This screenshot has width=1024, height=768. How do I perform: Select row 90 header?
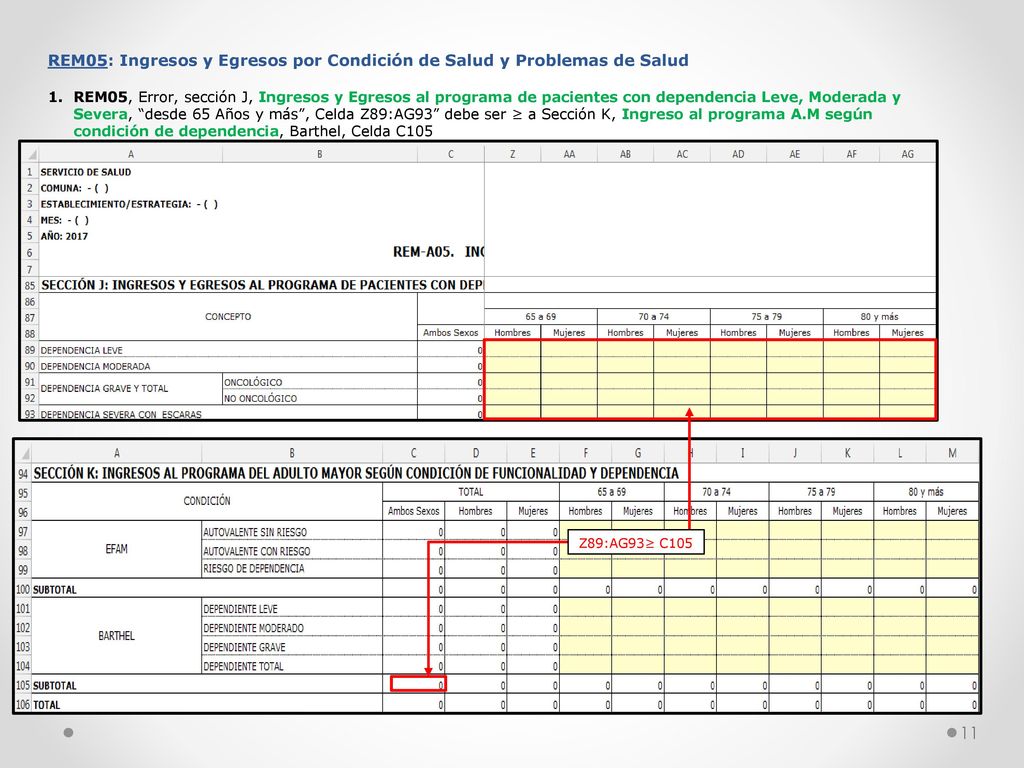tap(30, 366)
